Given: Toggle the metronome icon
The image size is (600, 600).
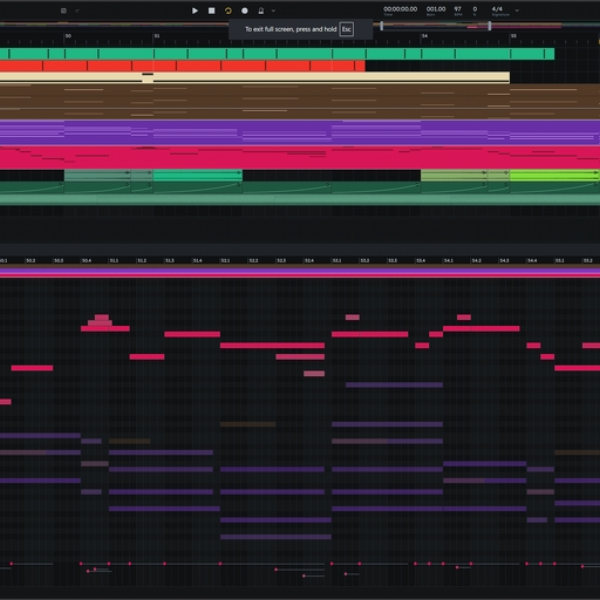Looking at the screenshot, I should tap(261, 11).
